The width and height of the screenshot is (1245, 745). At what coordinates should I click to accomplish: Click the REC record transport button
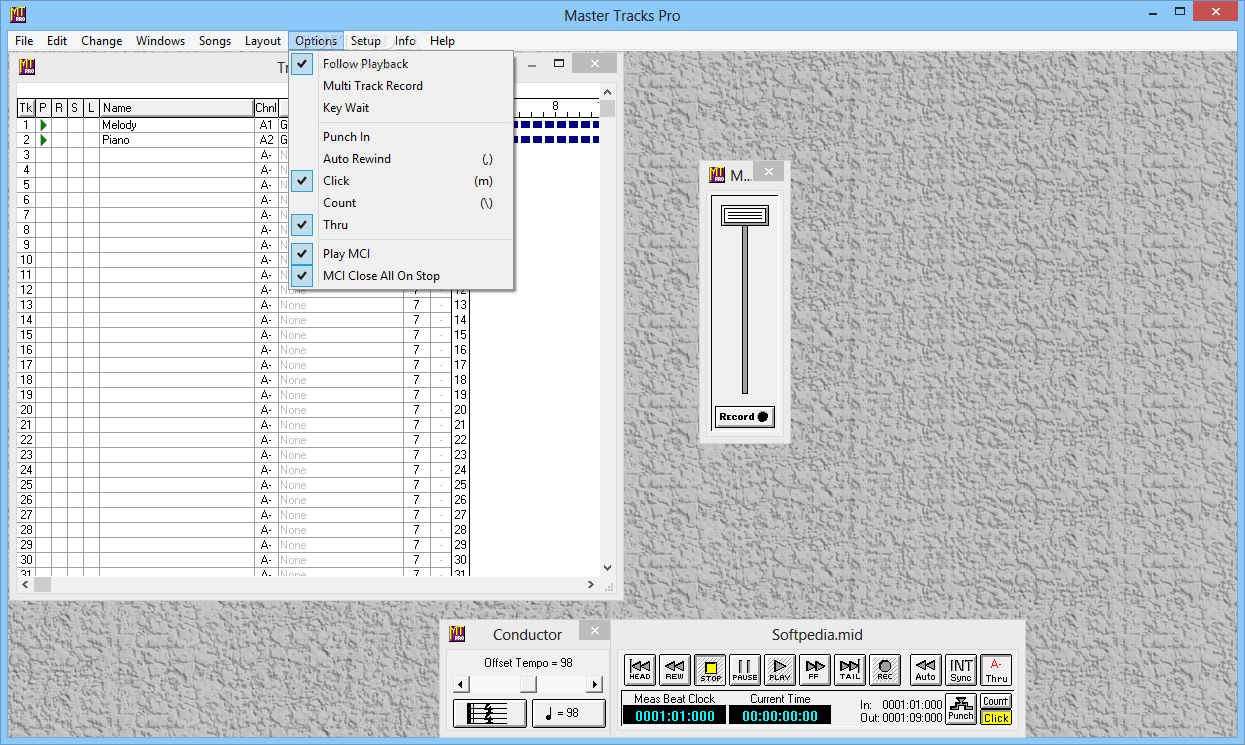click(885, 670)
